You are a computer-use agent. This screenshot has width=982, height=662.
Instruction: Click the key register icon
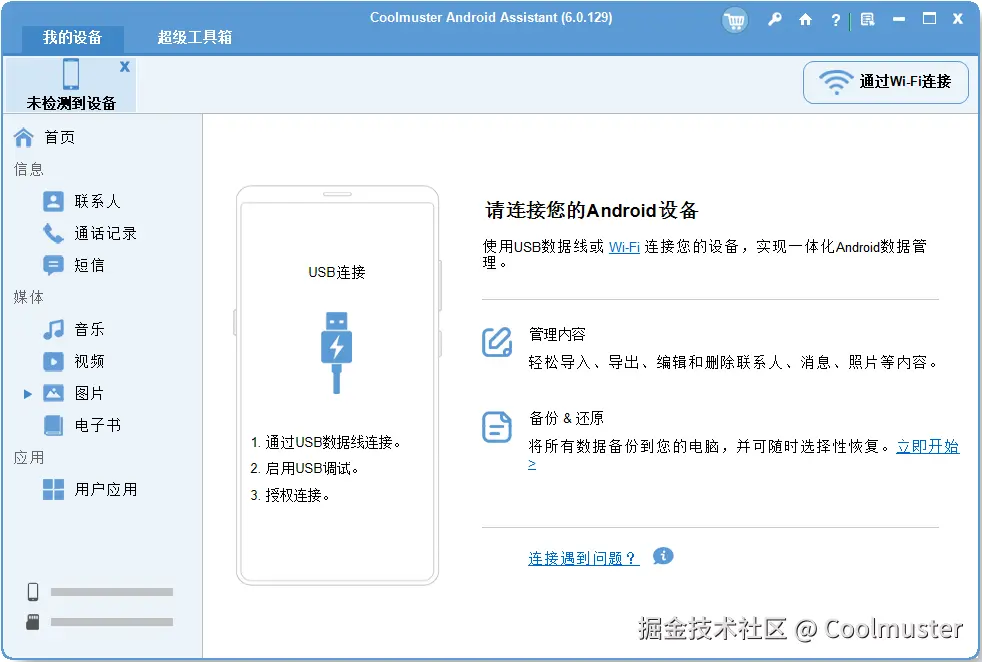pyautogui.click(x=775, y=19)
